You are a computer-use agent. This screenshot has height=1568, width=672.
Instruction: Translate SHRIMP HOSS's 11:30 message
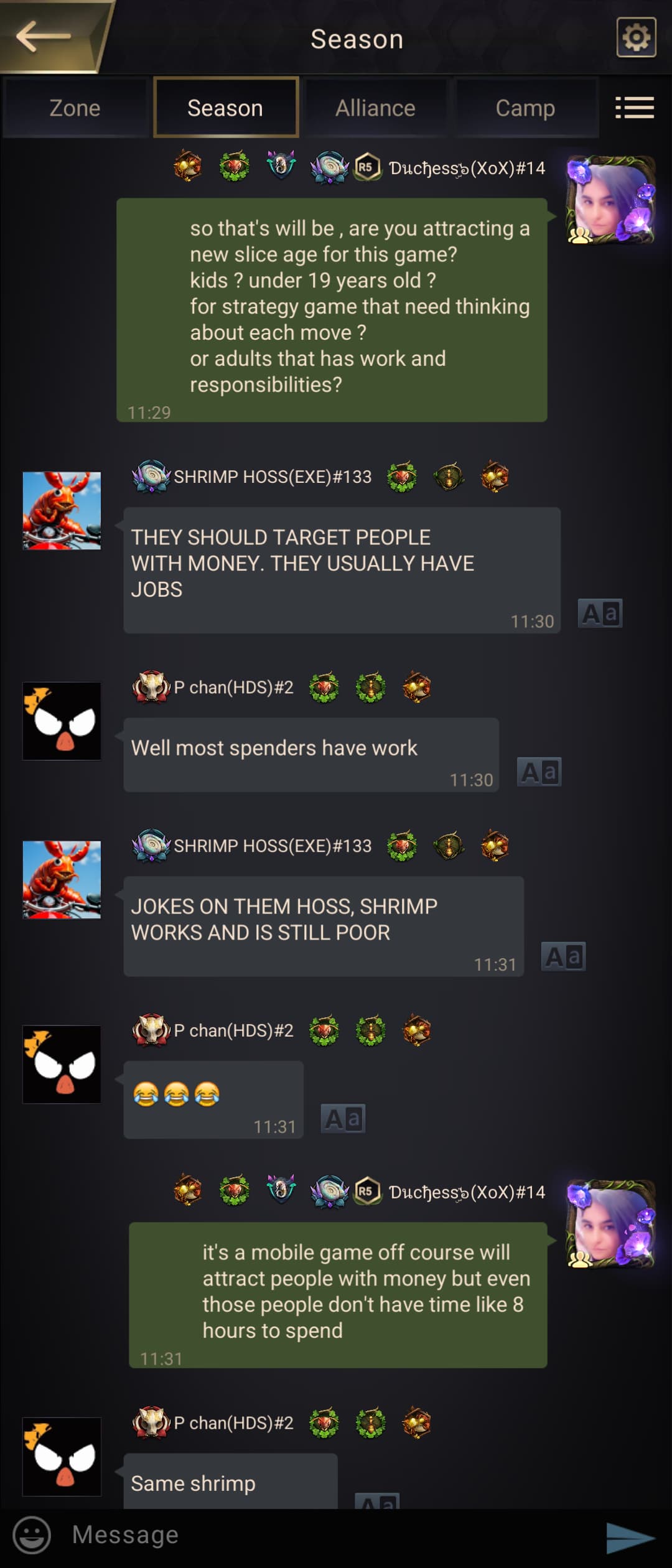coord(600,614)
